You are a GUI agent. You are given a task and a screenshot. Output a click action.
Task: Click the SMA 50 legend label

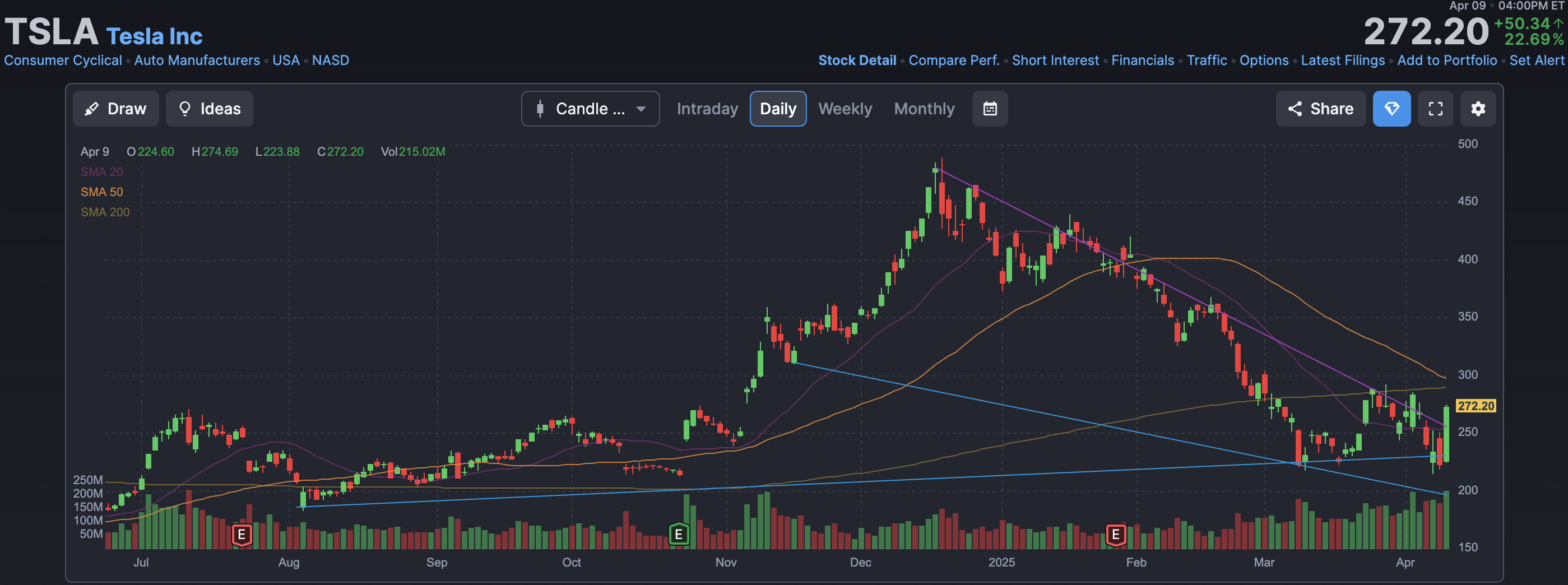(101, 192)
